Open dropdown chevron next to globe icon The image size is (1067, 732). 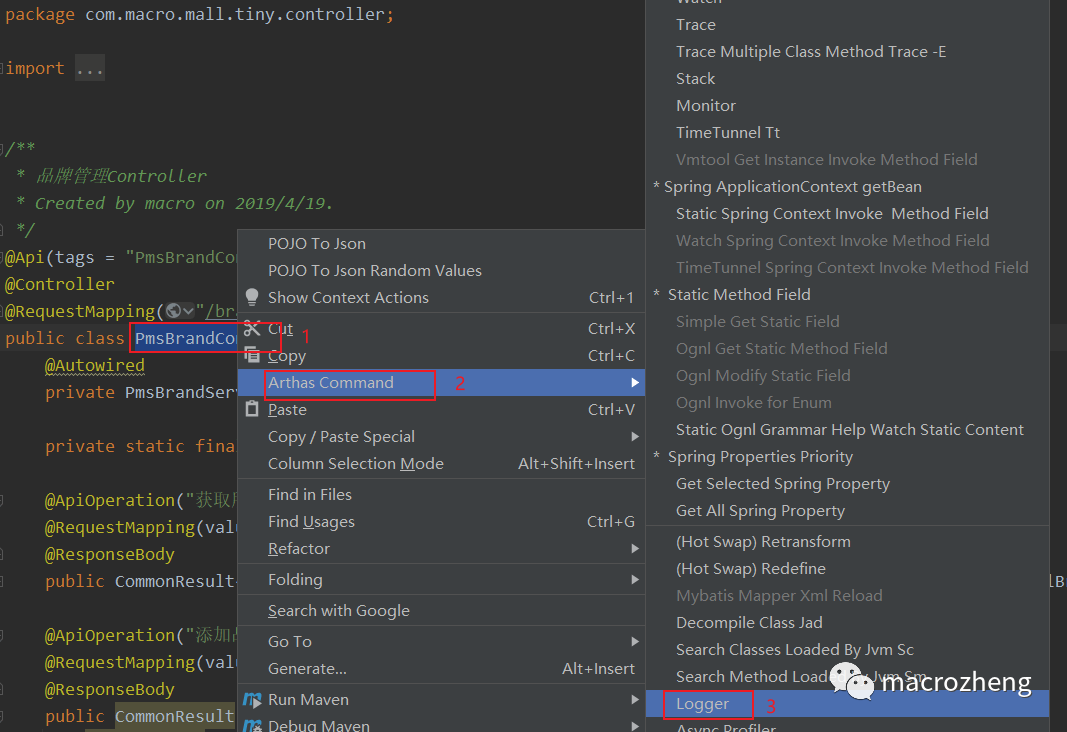click(188, 311)
